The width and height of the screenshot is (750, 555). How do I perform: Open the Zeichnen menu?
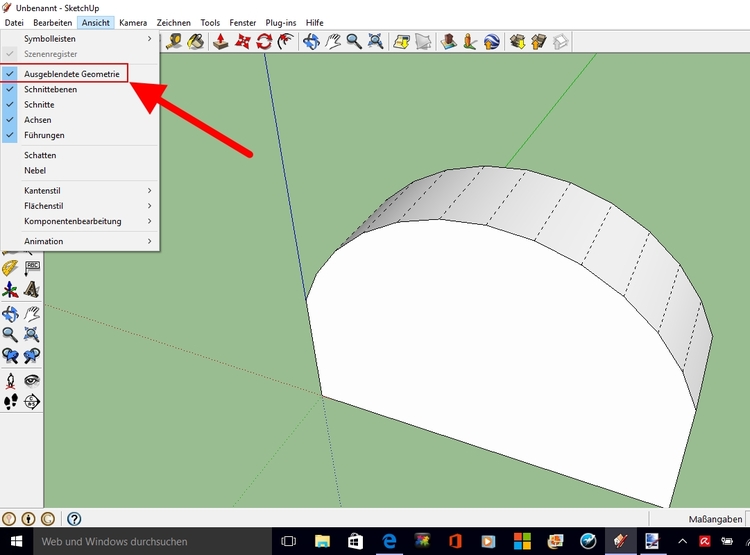click(174, 22)
